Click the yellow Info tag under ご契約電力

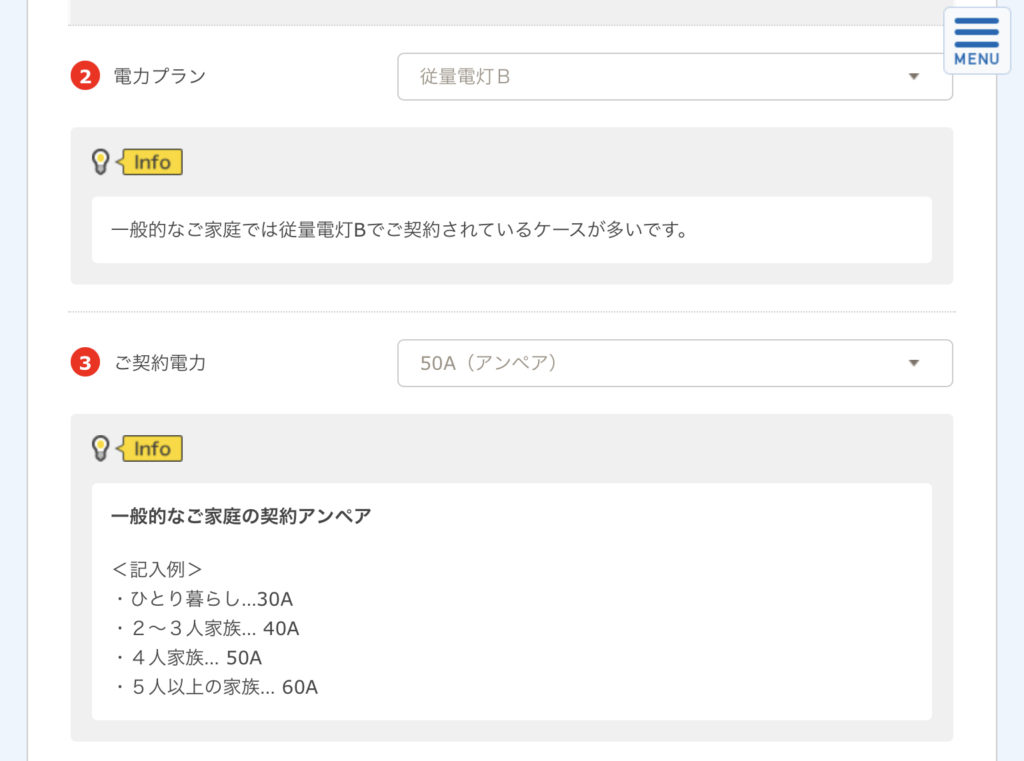pos(150,449)
